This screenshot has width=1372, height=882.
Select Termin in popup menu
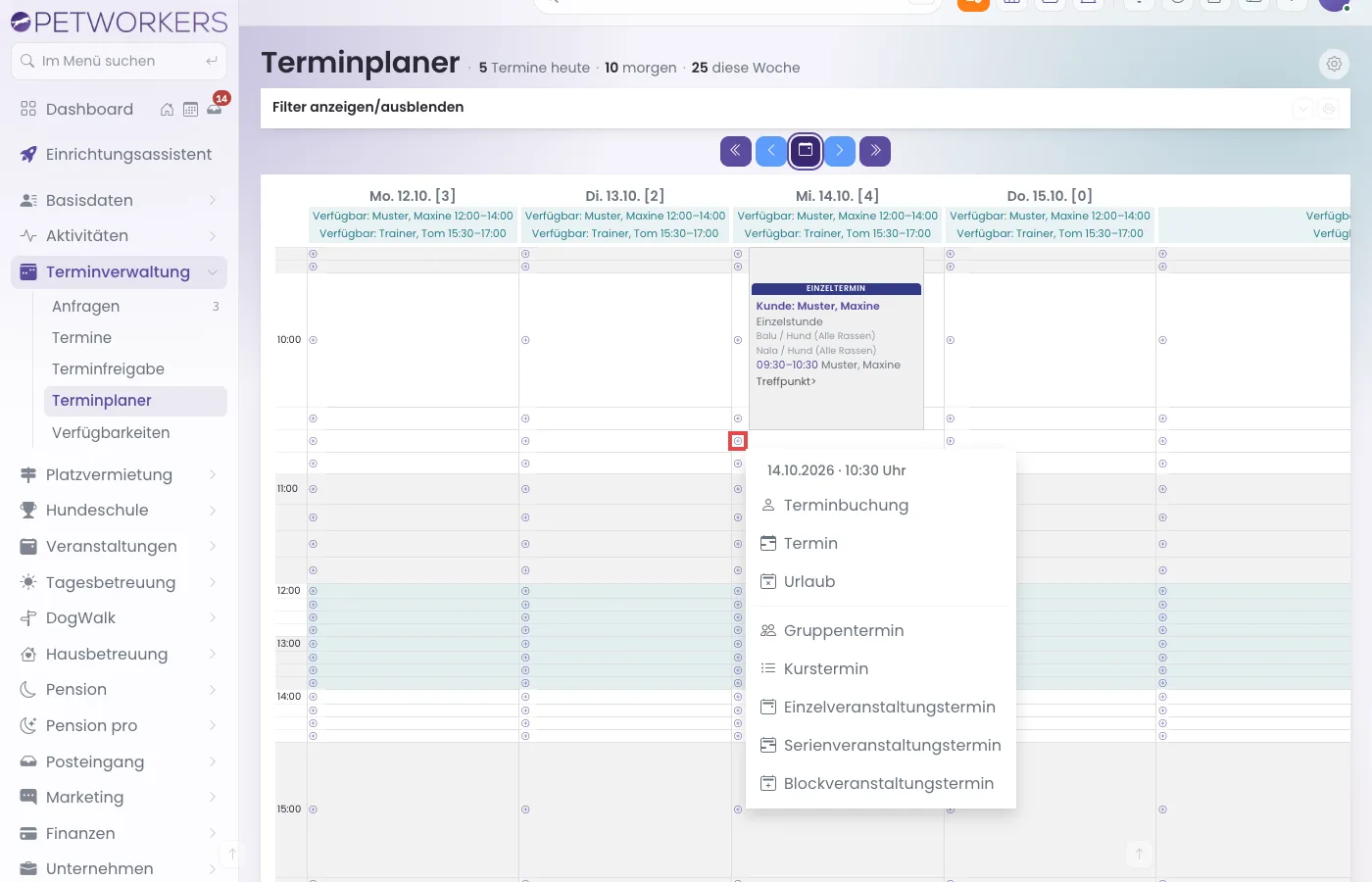pyautogui.click(x=880, y=543)
